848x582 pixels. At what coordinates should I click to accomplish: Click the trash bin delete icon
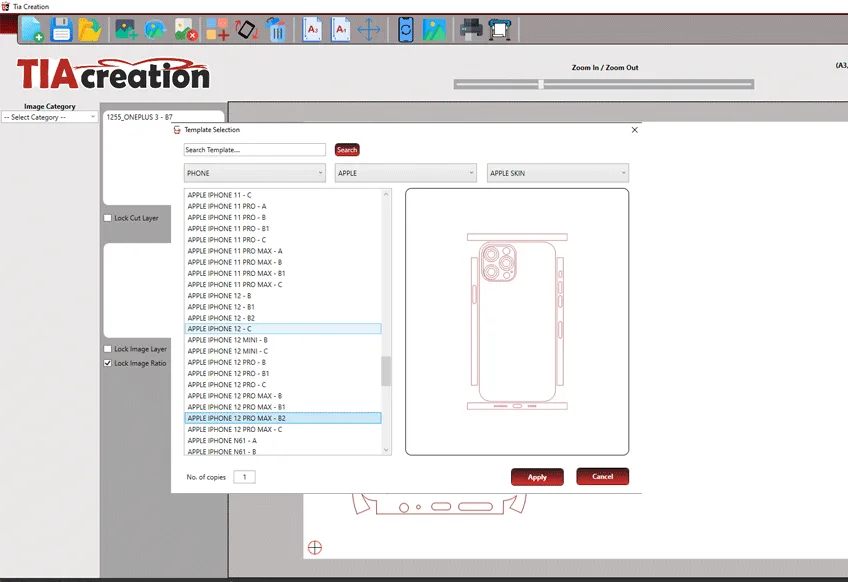(276, 29)
